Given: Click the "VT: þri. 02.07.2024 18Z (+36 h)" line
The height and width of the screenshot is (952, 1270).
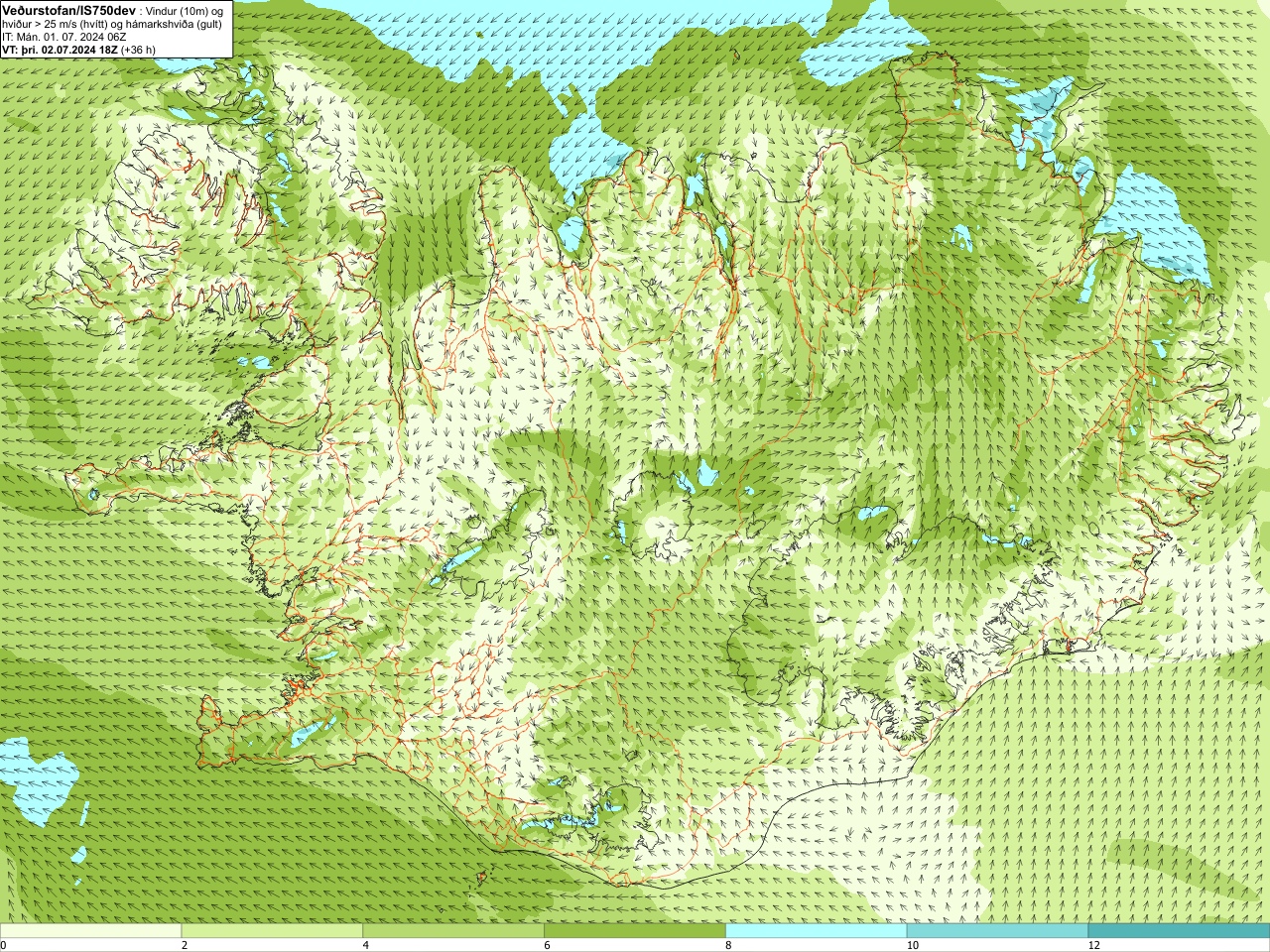Looking at the screenshot, I should 78,50.
